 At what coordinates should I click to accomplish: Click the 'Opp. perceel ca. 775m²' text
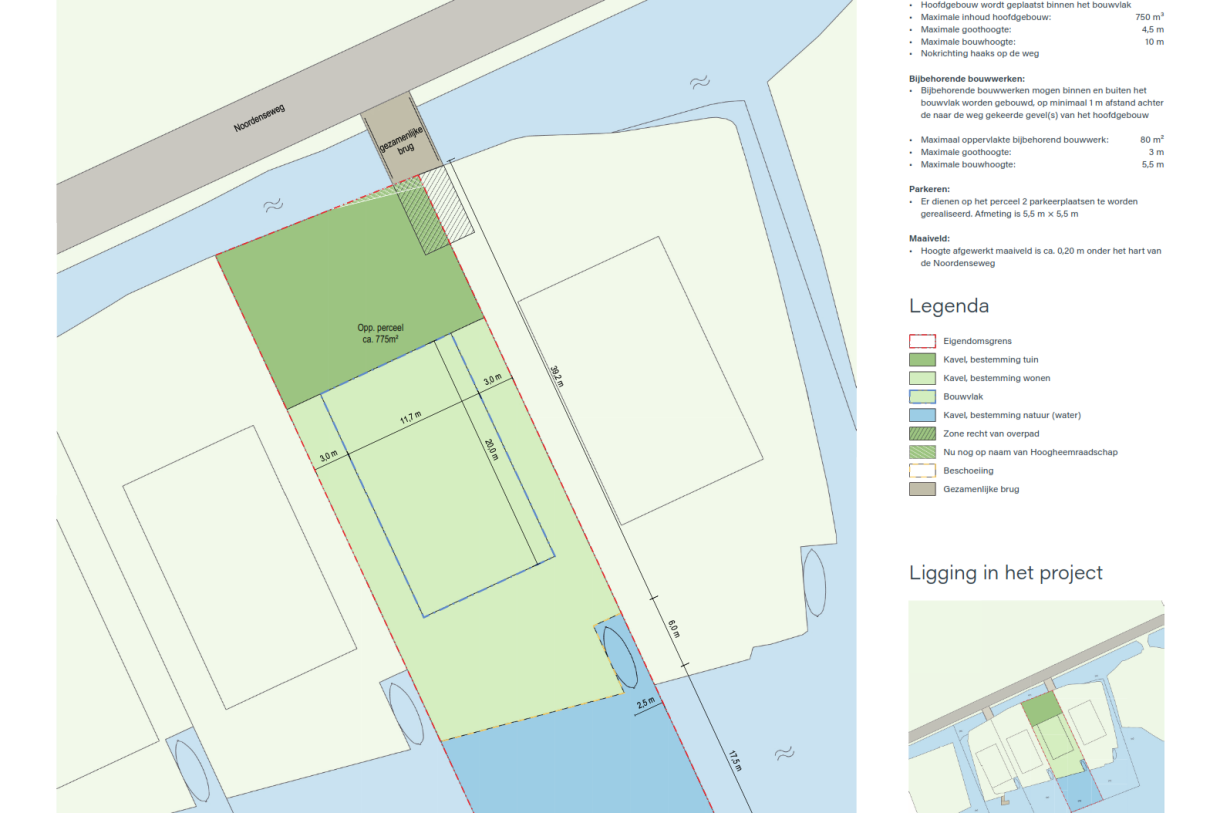(x=379, y=334)
